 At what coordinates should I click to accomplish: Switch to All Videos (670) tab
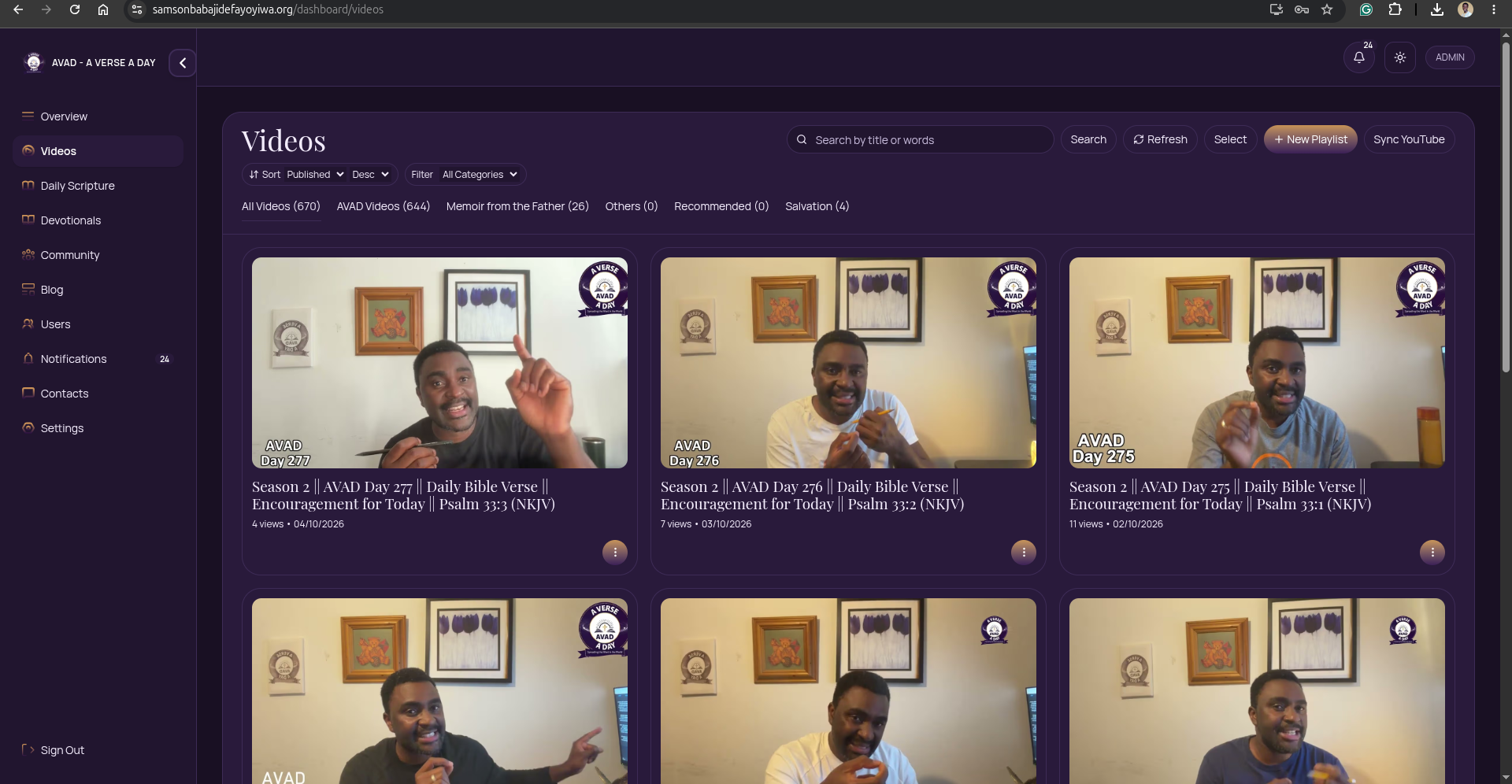(x=281, y=206)
